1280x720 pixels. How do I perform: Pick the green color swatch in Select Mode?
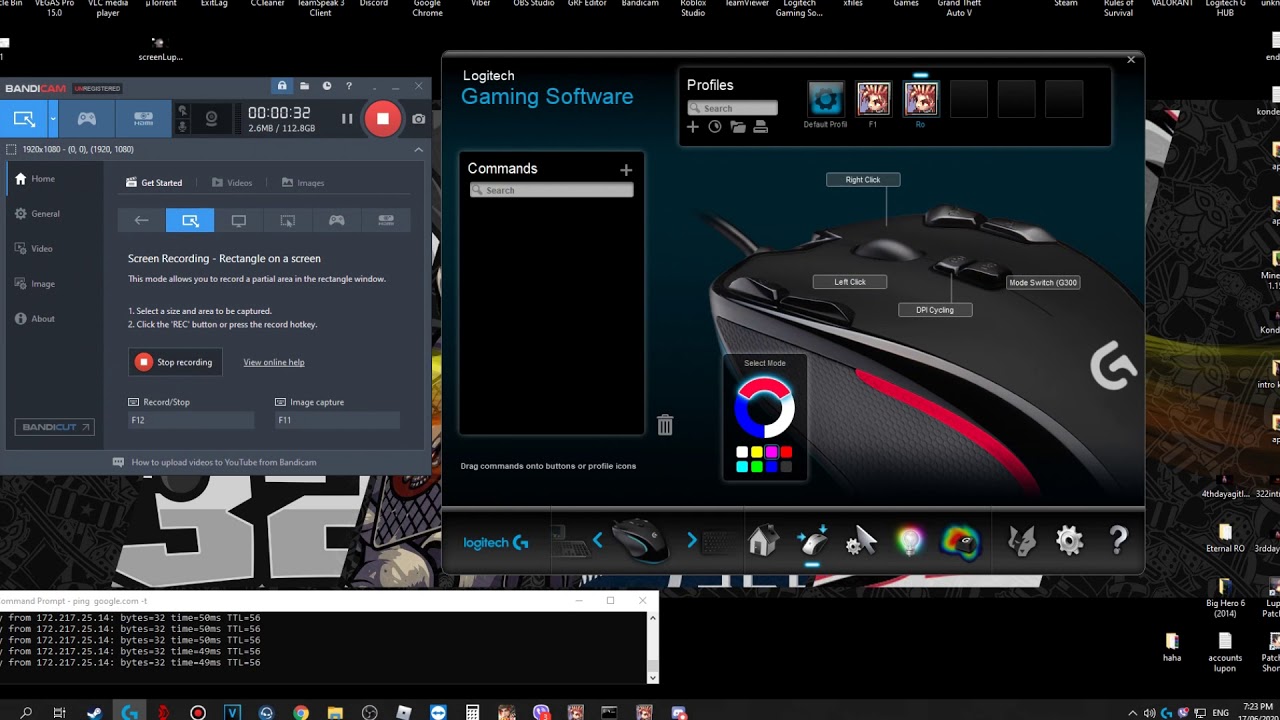[757, 467]
